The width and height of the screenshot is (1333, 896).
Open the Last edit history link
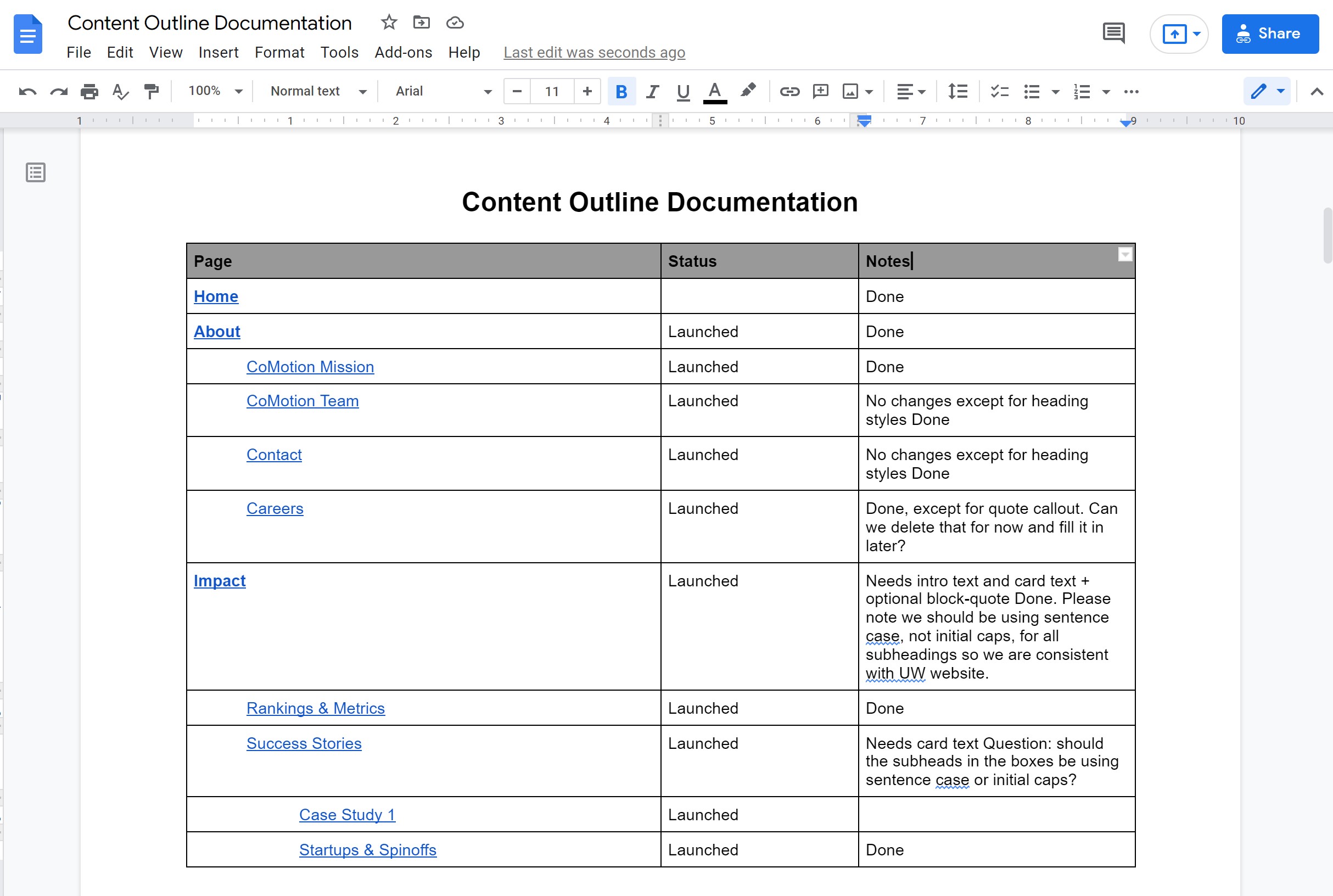pyautogui.click(x=594, y=53)
